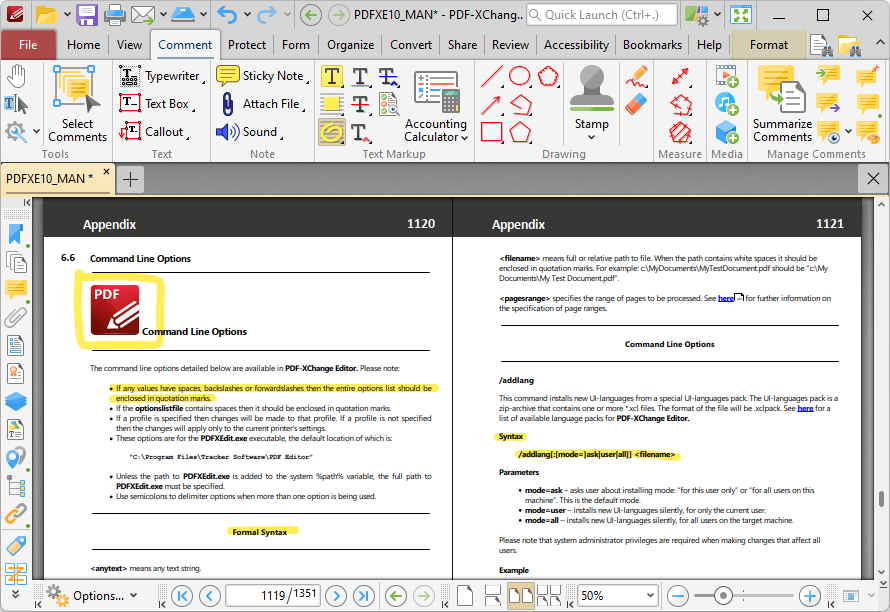Open the Undo history dropdown arrow
This screenshot has height=612, width=890.
pos(247,15)
